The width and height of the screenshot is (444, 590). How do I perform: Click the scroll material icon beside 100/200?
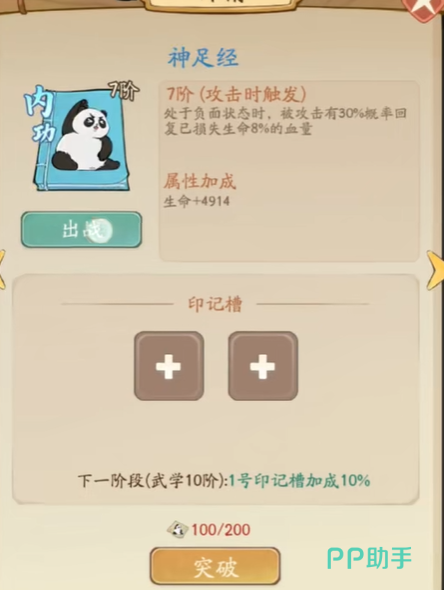177,530
